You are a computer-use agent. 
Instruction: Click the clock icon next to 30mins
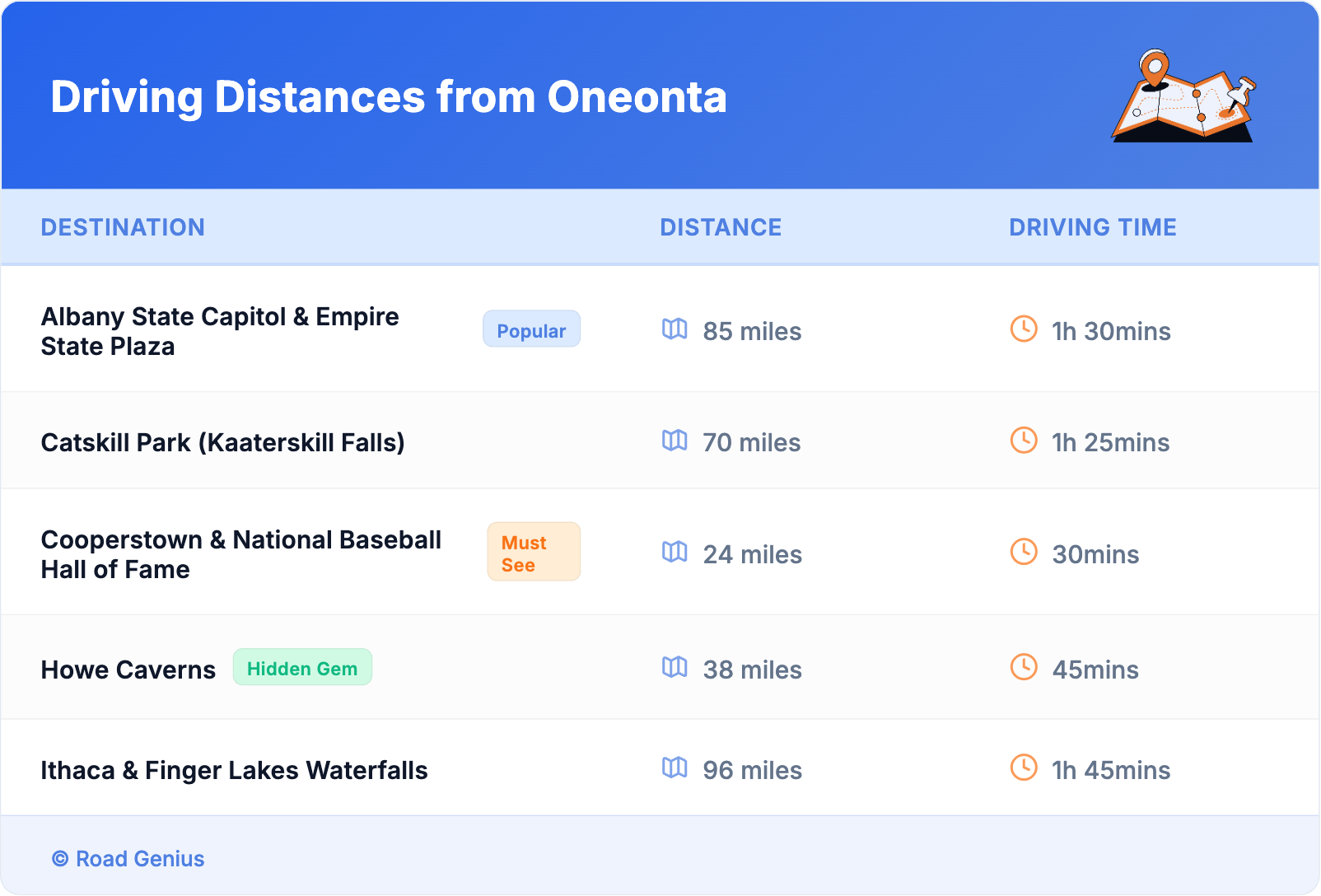tap(1024, 552)
